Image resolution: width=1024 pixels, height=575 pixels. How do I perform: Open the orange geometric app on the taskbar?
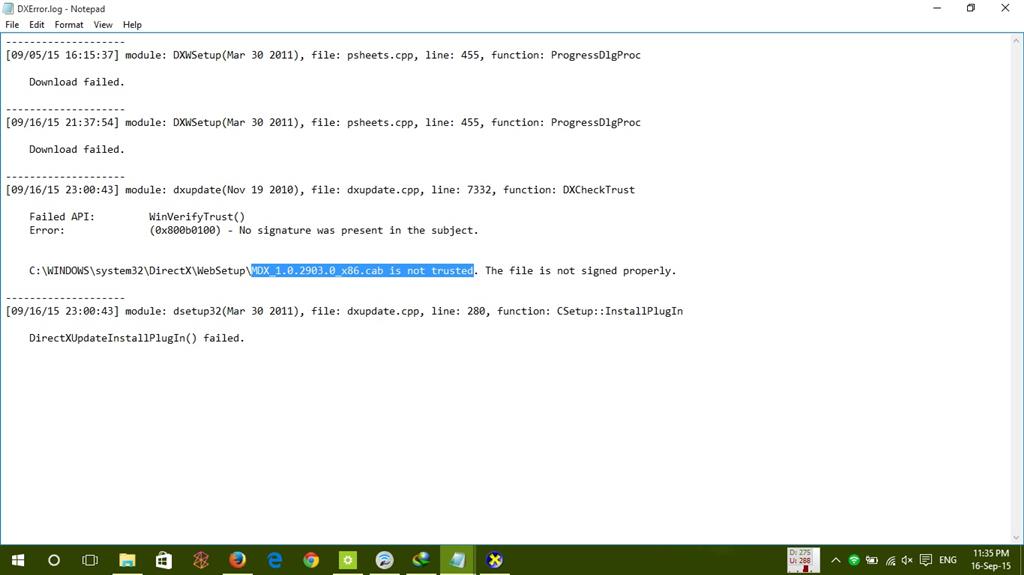pyautogui.click(x=200, y=560)
